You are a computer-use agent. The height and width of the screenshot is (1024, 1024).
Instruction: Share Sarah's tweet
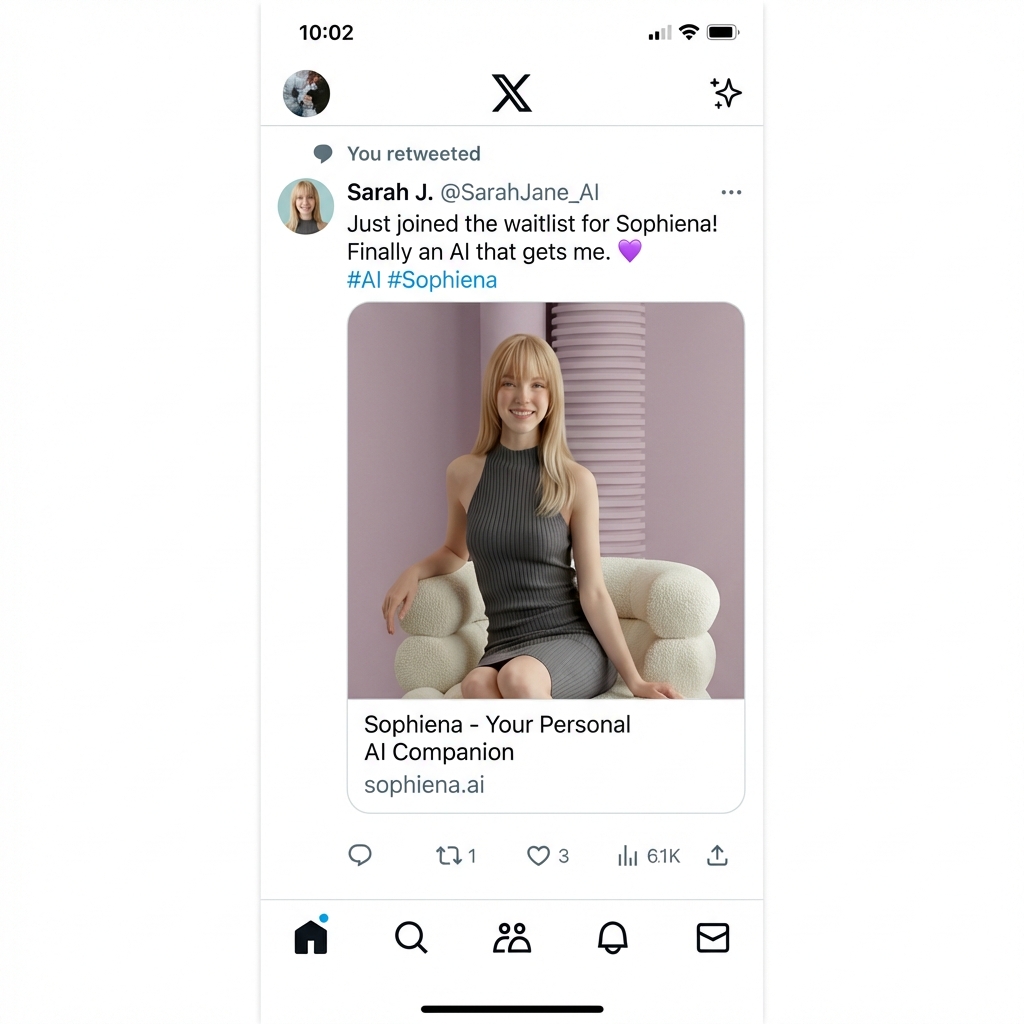pyautogui.click(x=717, y=856)
